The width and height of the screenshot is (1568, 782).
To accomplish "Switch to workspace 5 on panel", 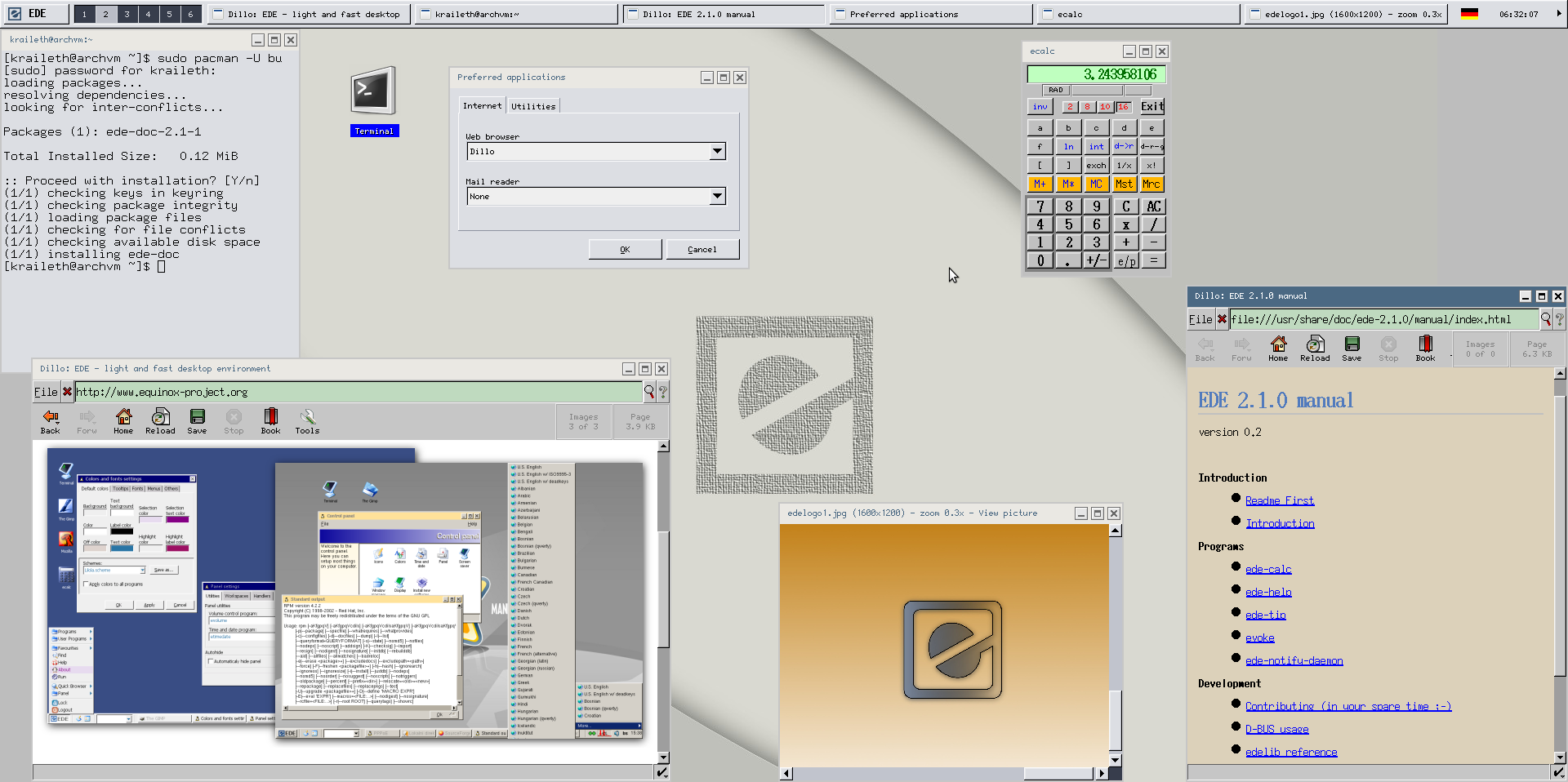I will 169,14.
